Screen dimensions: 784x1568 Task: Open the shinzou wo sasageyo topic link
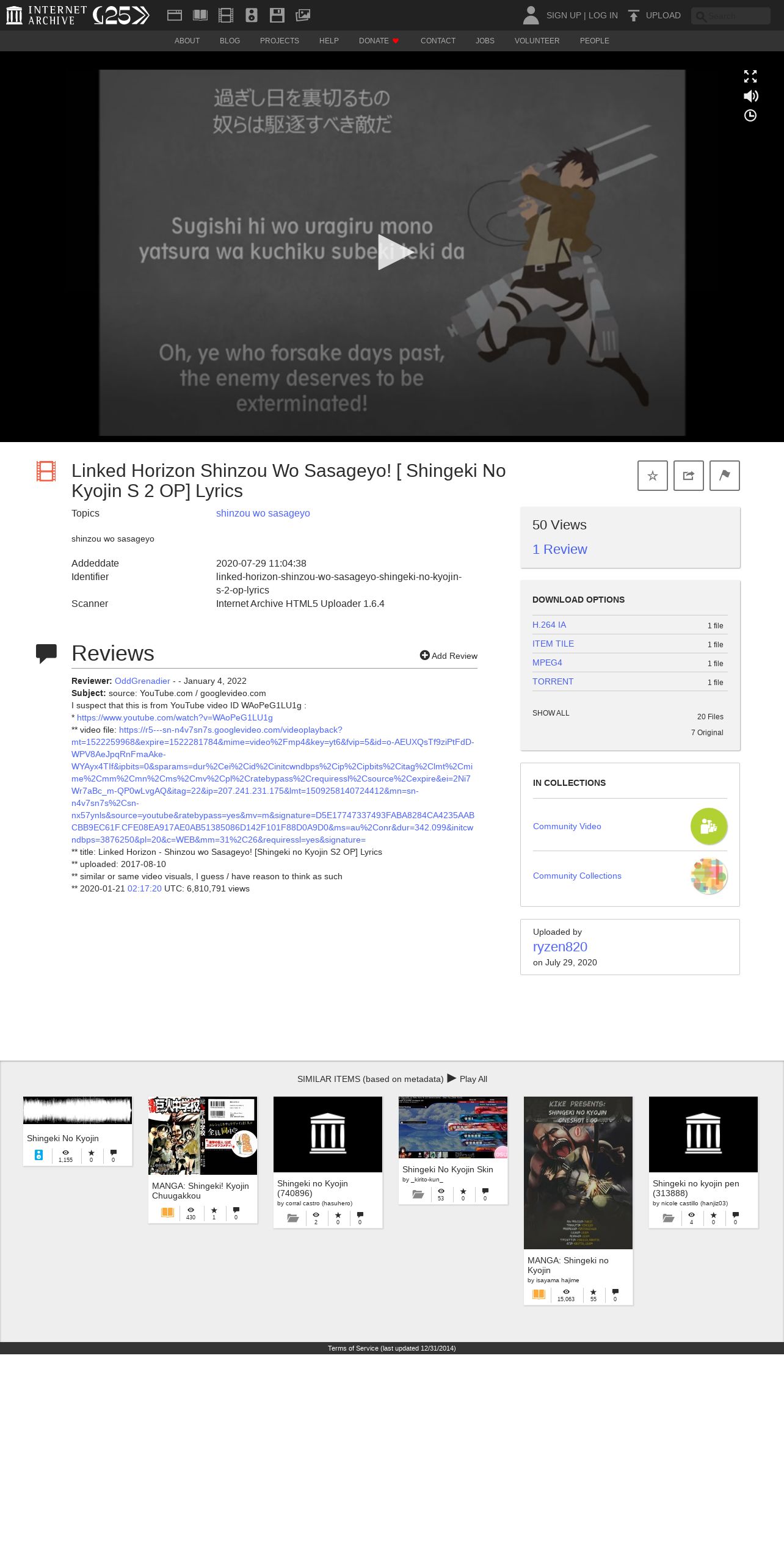click(x=263, y=514)
